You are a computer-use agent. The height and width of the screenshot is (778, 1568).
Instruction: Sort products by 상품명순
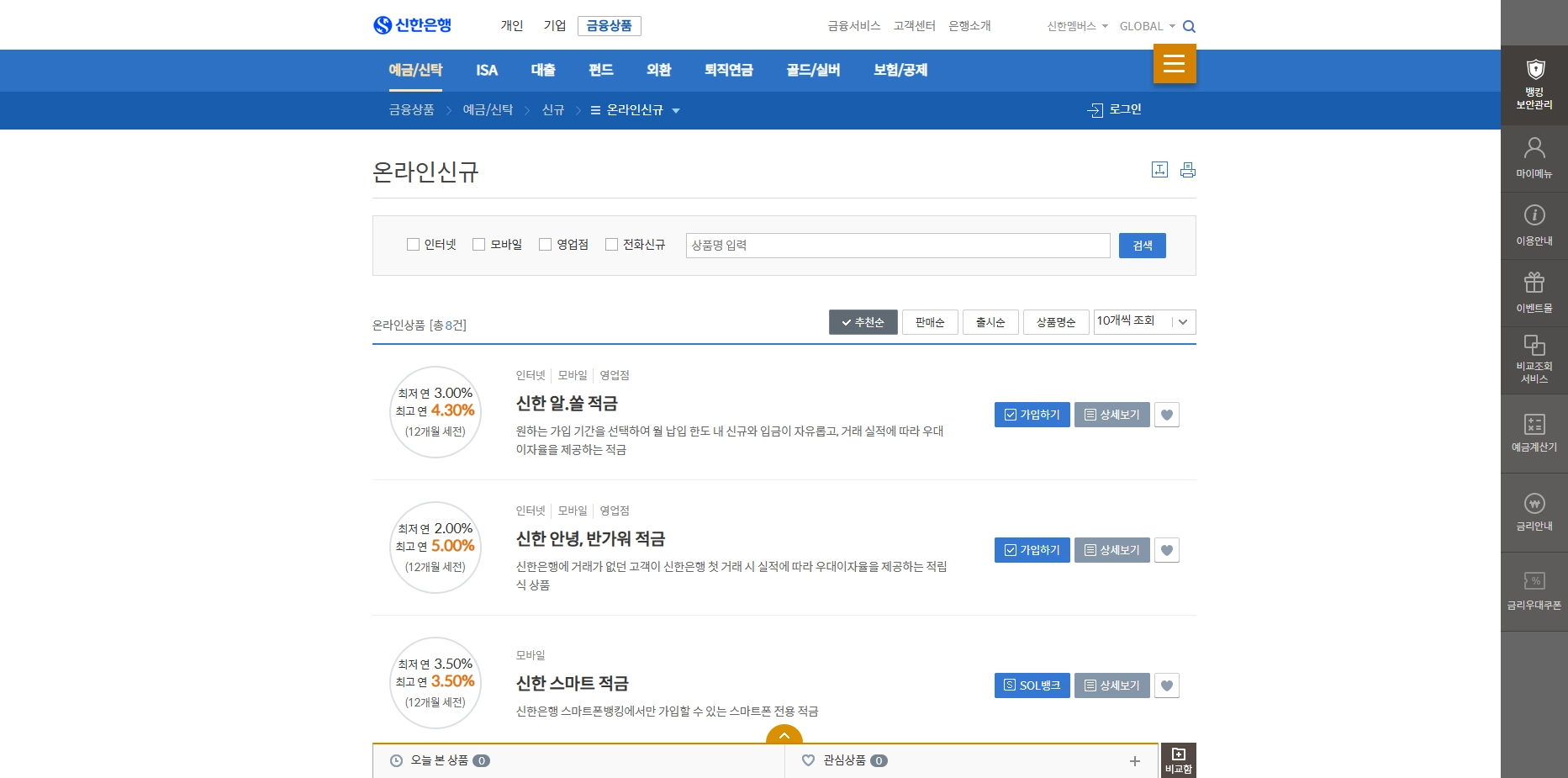tap(1056, 322)
